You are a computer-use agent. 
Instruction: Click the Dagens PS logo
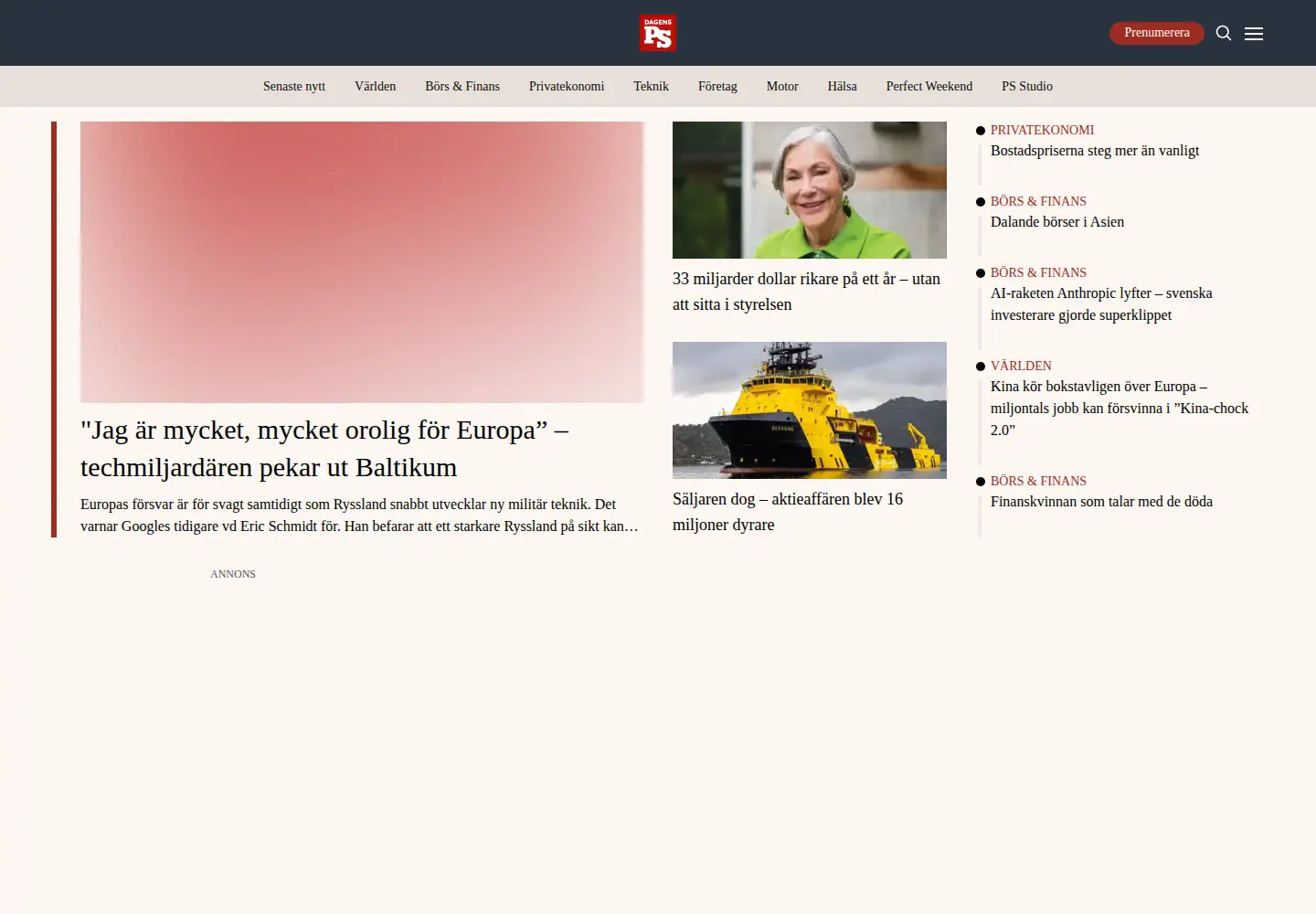658,33
